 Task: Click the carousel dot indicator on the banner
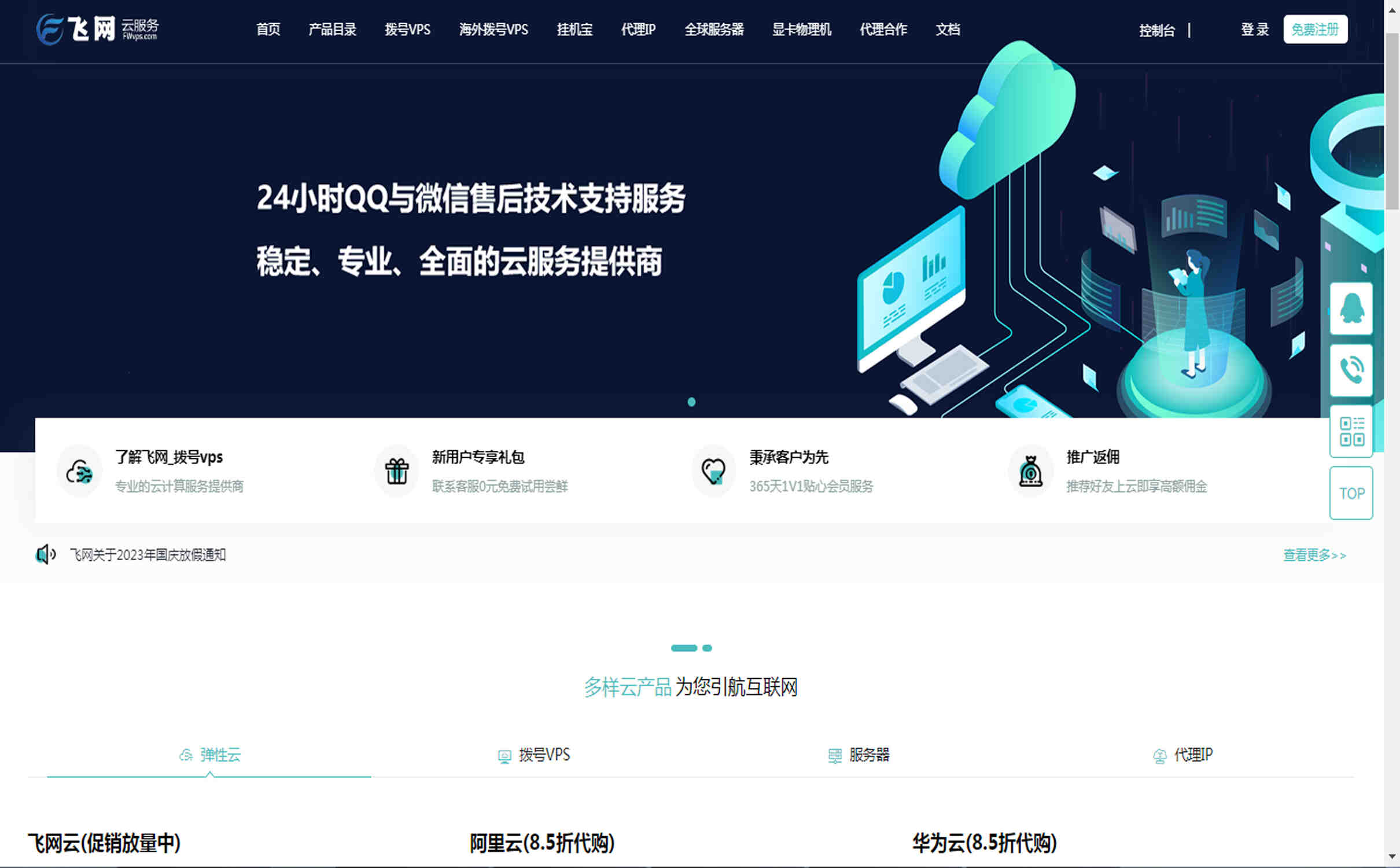coord(692,403)
